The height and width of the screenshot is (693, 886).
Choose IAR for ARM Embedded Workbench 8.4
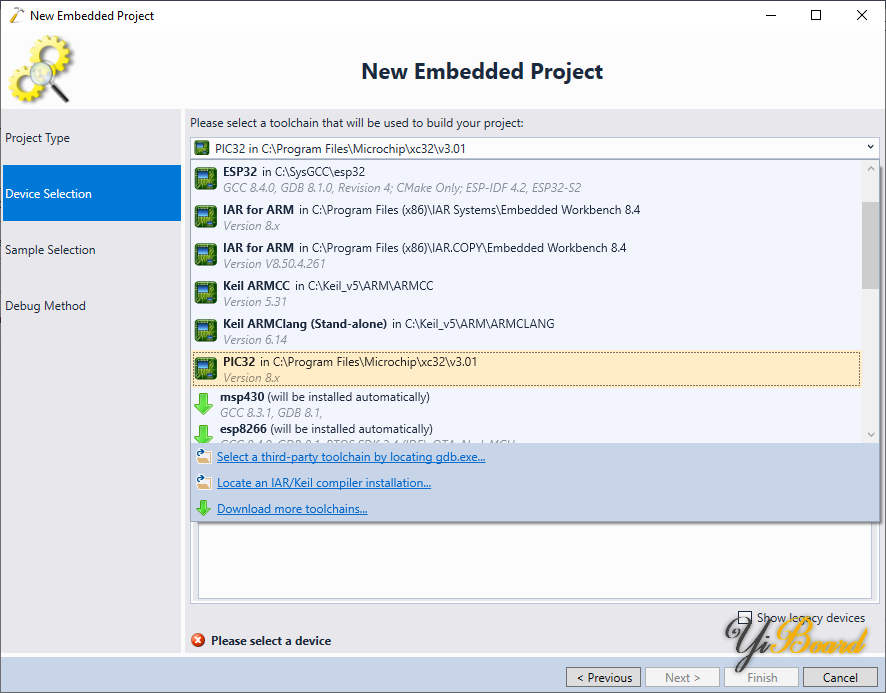(527, 217)
